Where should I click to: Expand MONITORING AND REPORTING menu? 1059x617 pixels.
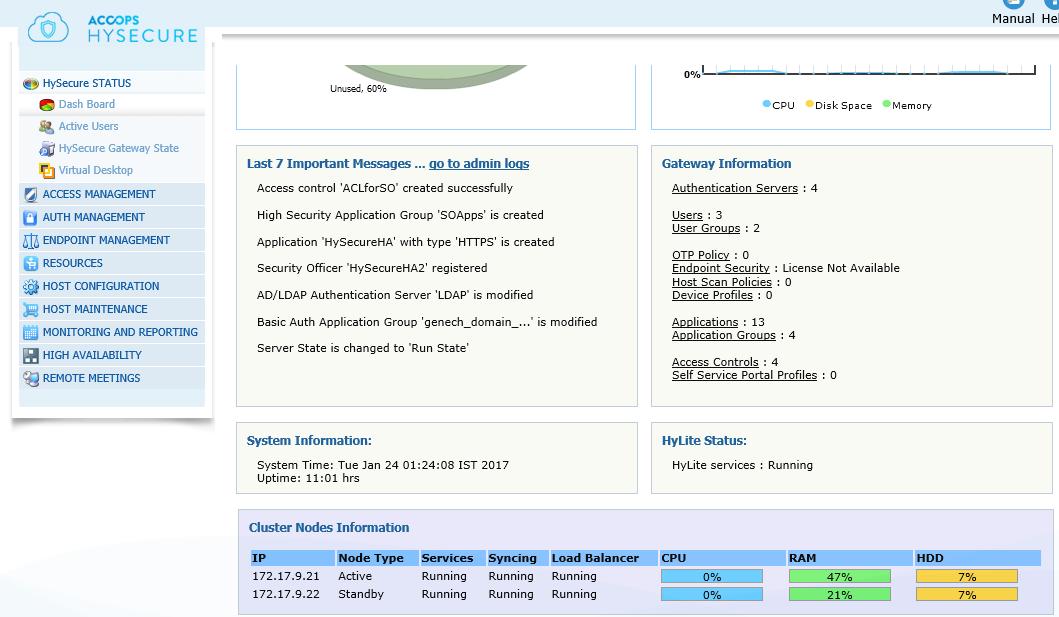point(120,332)
